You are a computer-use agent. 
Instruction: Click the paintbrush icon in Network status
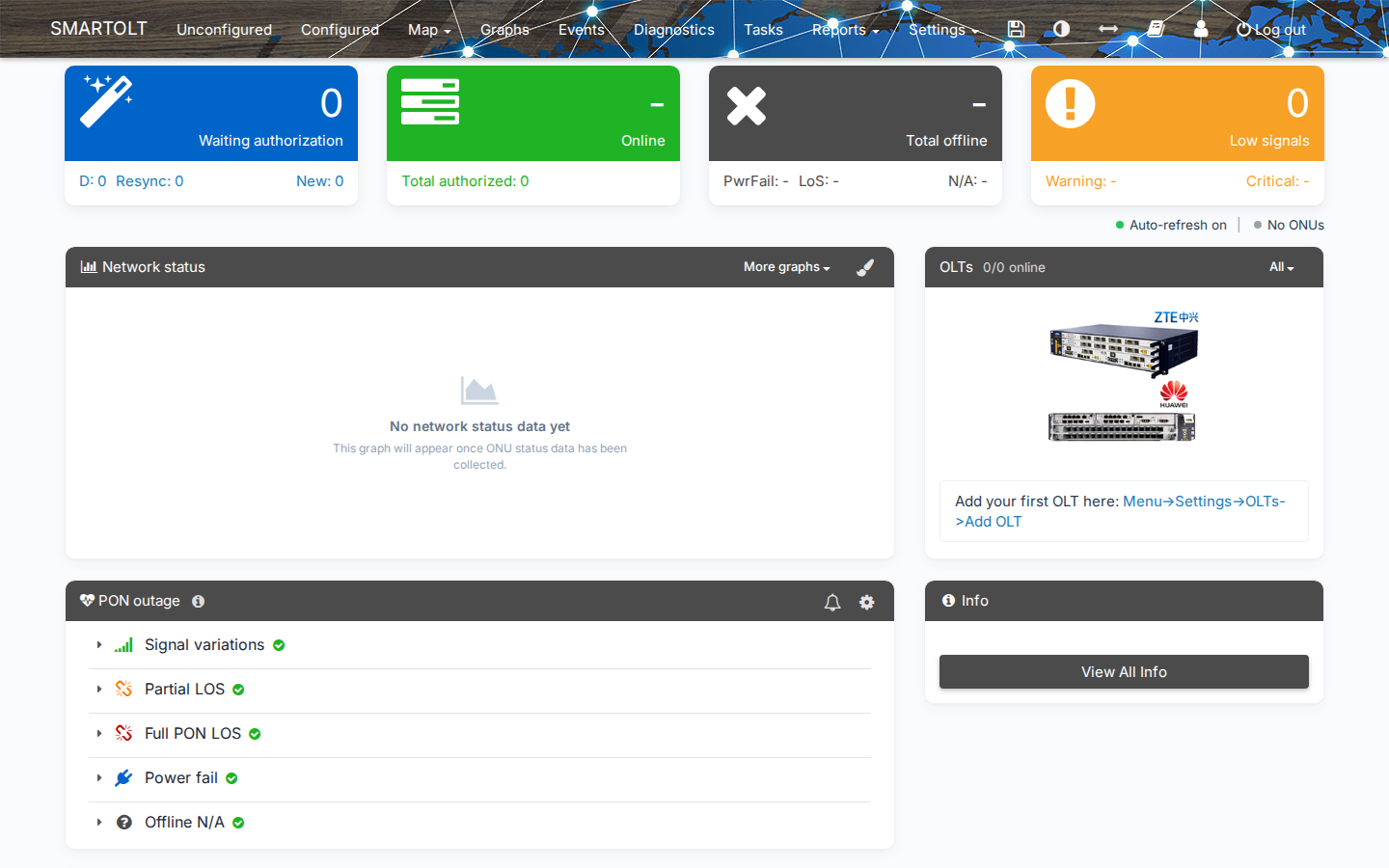(x=865, y=267)
